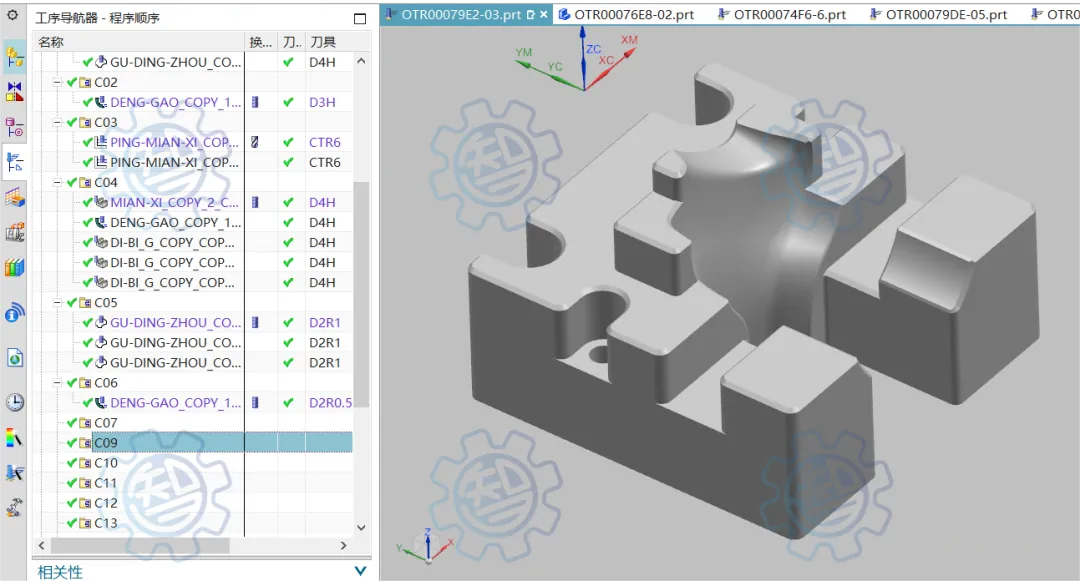Select purple GU-DING-ZHOU_CO... operation under C05
The height and width of the screenshot is (581, 1080).
click(x=176, y=322)
